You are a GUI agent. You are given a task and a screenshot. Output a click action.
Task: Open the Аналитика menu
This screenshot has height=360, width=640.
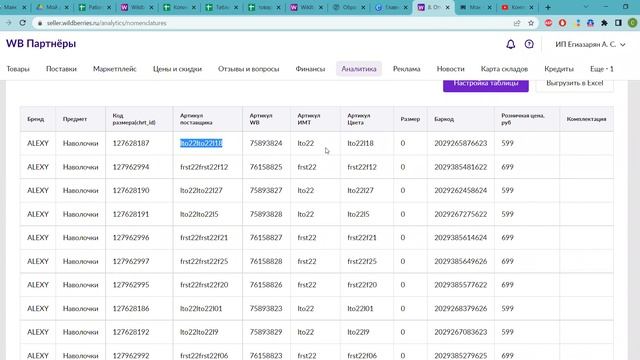[x=359, y=69]
